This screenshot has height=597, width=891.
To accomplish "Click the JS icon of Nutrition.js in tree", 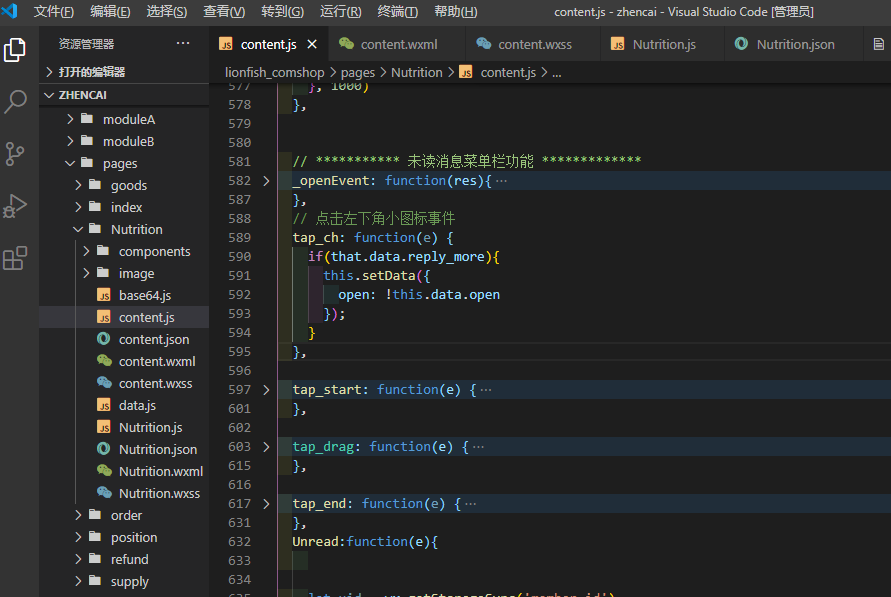I will [x=104, y=427].
